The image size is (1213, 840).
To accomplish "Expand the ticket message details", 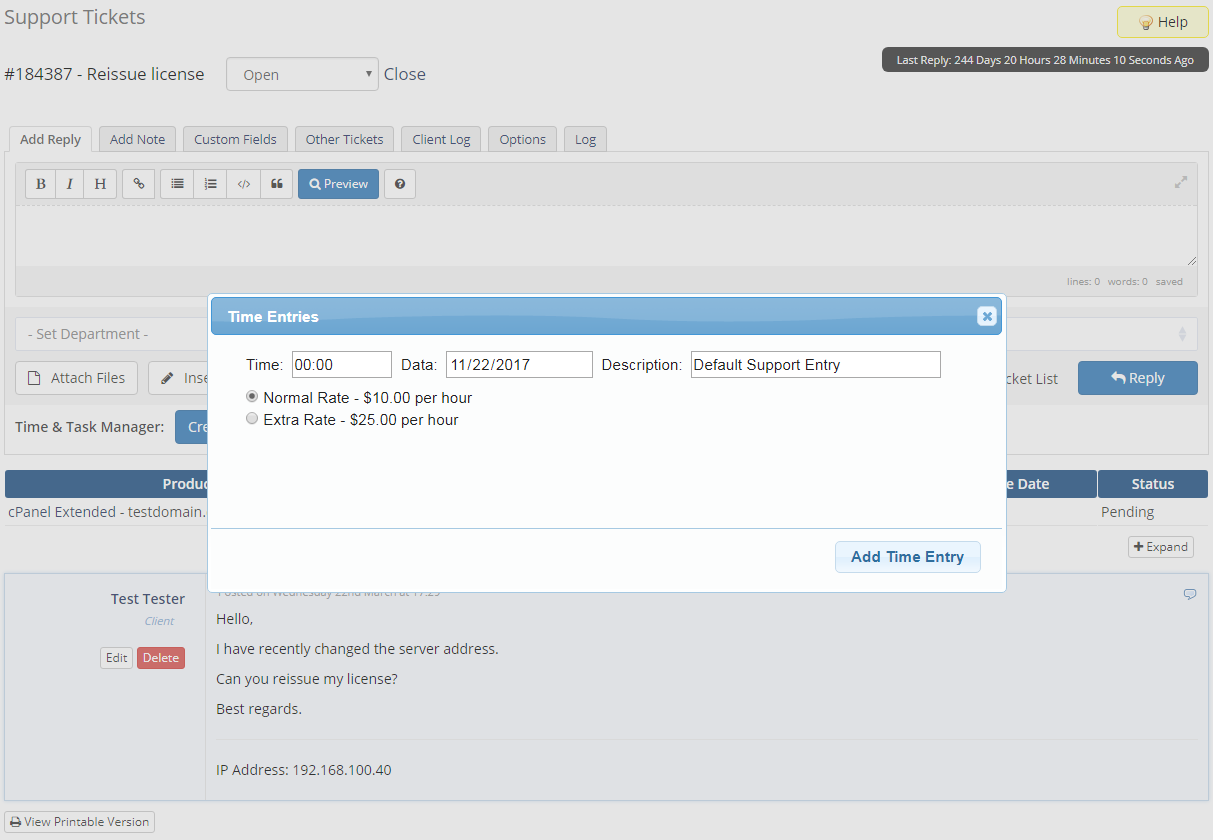I will point(1160,546).
